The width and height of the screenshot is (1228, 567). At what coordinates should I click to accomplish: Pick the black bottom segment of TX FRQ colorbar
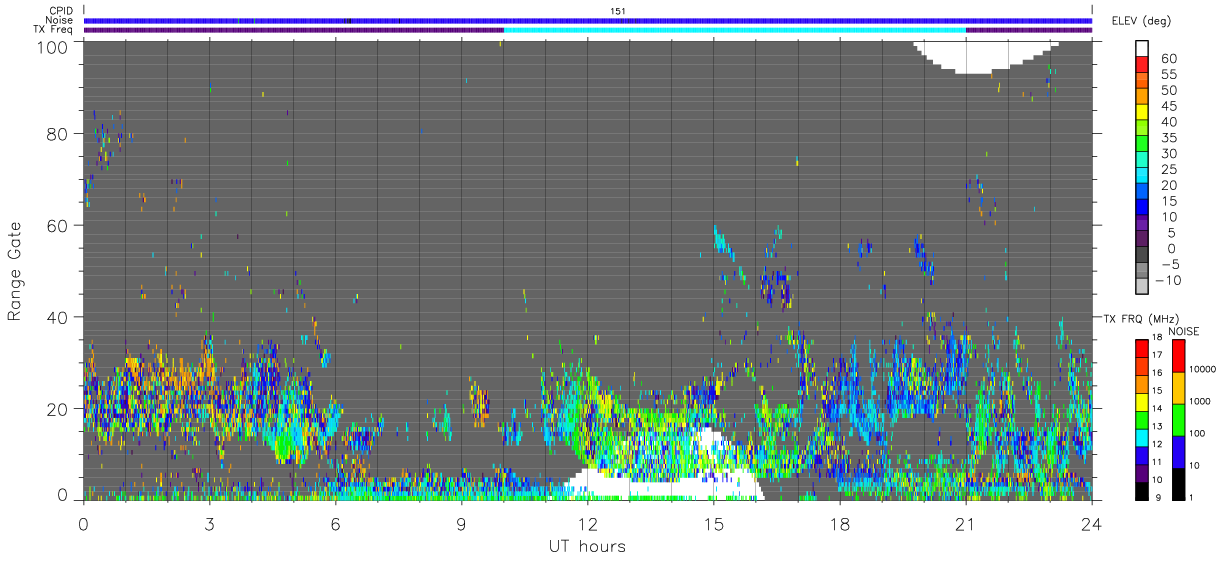[x=1141, y=493]
